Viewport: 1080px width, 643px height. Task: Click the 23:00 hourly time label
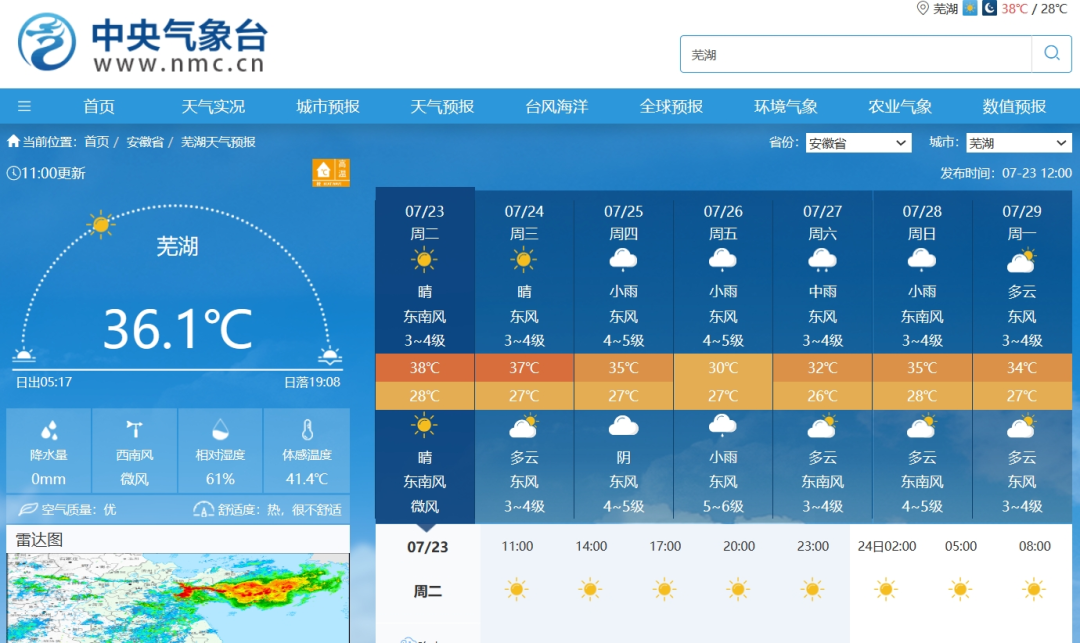[813, 546]
